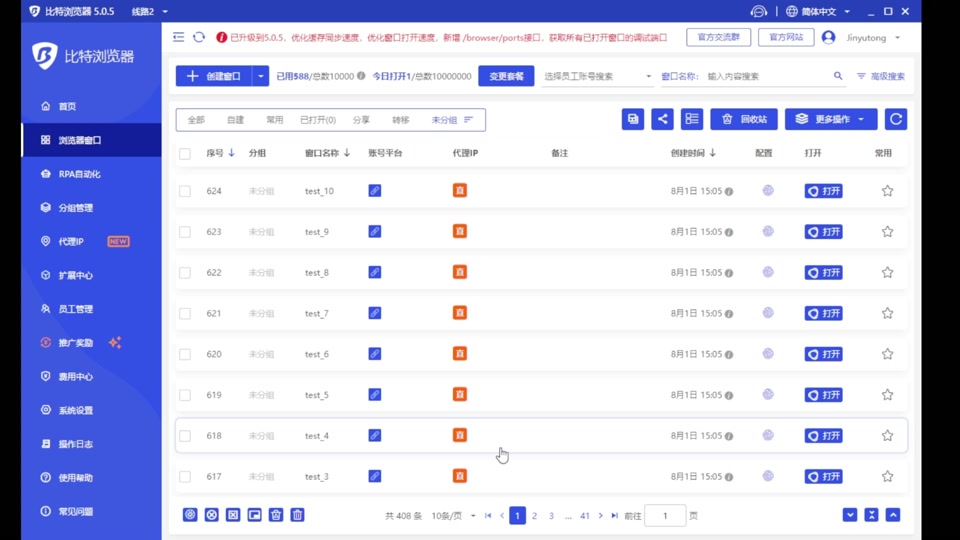Switch to the Ungrouped tab
This screenshot has height=540, width=960.
[x=444, y=120]
